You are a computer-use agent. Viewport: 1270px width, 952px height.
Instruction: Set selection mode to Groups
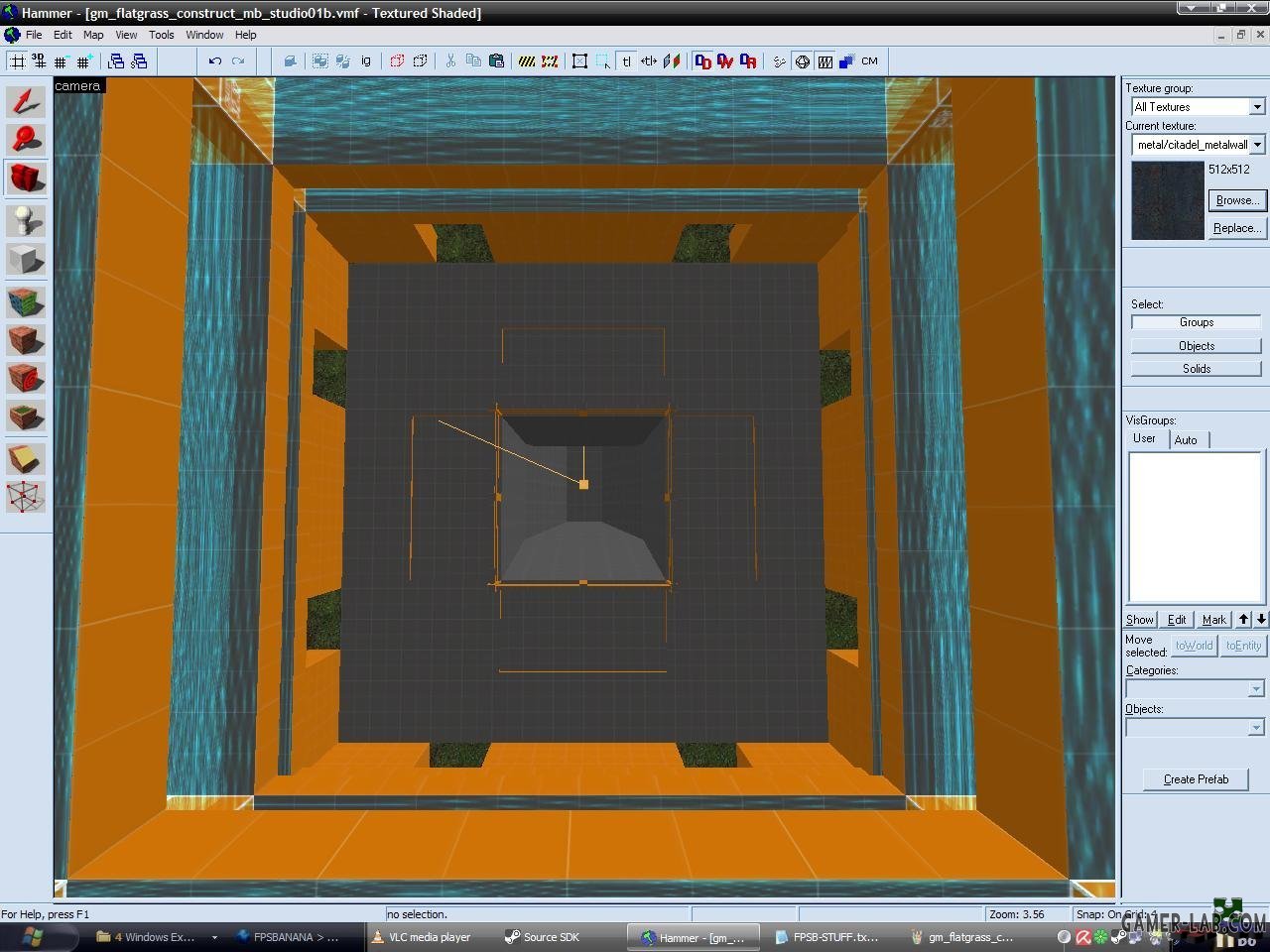pos(1197,322)
